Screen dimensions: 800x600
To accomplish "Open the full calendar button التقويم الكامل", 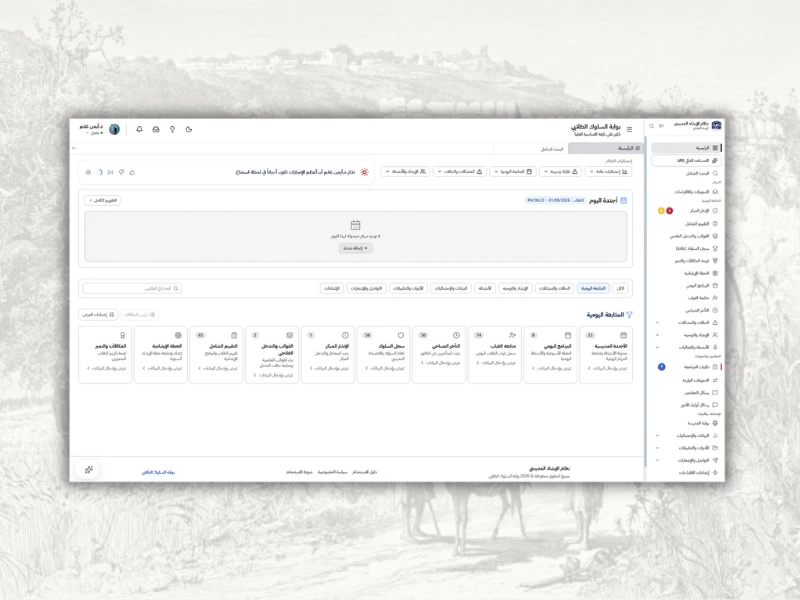I will [x=103, y=201].
